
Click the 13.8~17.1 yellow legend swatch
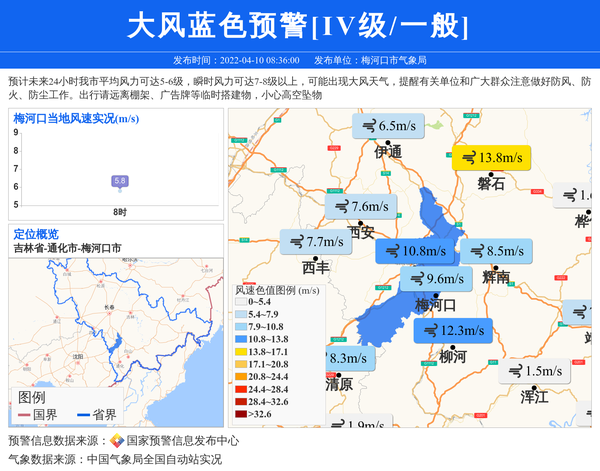pos(240,351)
